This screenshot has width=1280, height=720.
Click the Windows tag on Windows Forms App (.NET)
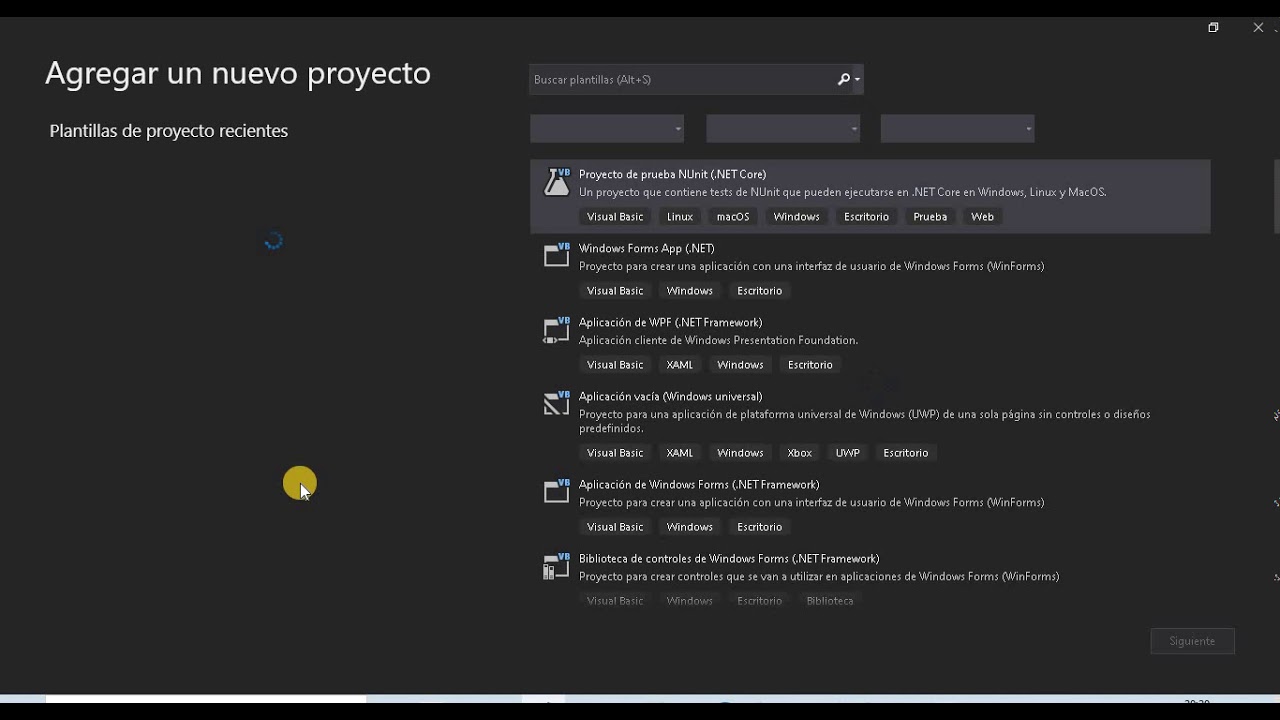point(690,290)
